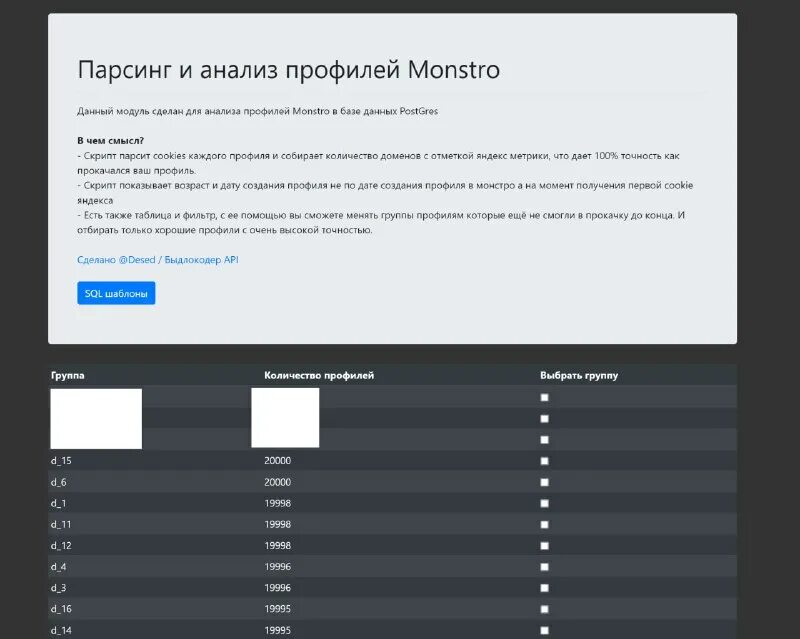Check group d_16 selection box
Screen dimensions: 800x639
click(544, 609)
